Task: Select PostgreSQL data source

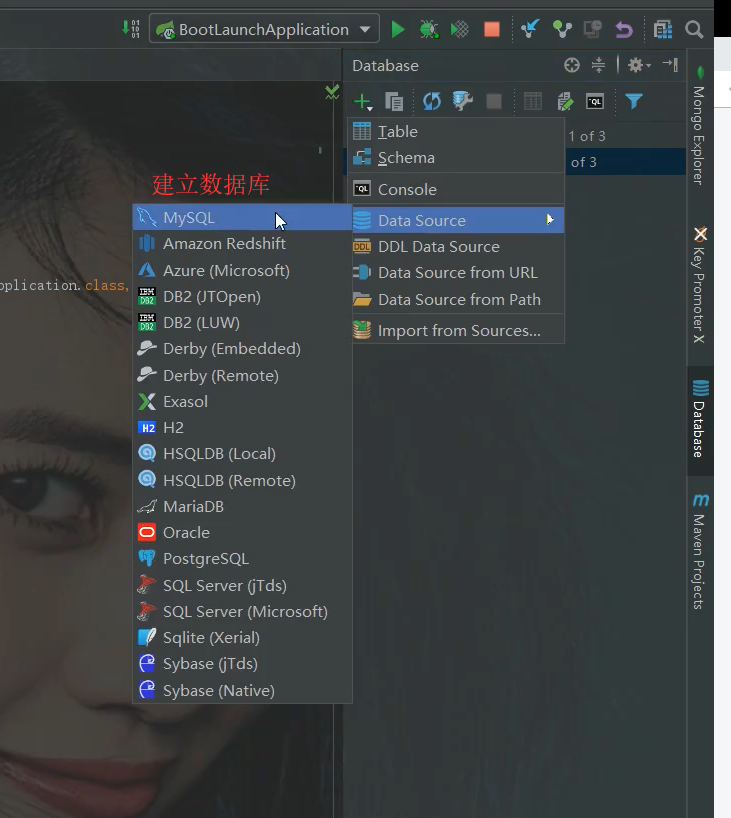Action: [243, 559]
